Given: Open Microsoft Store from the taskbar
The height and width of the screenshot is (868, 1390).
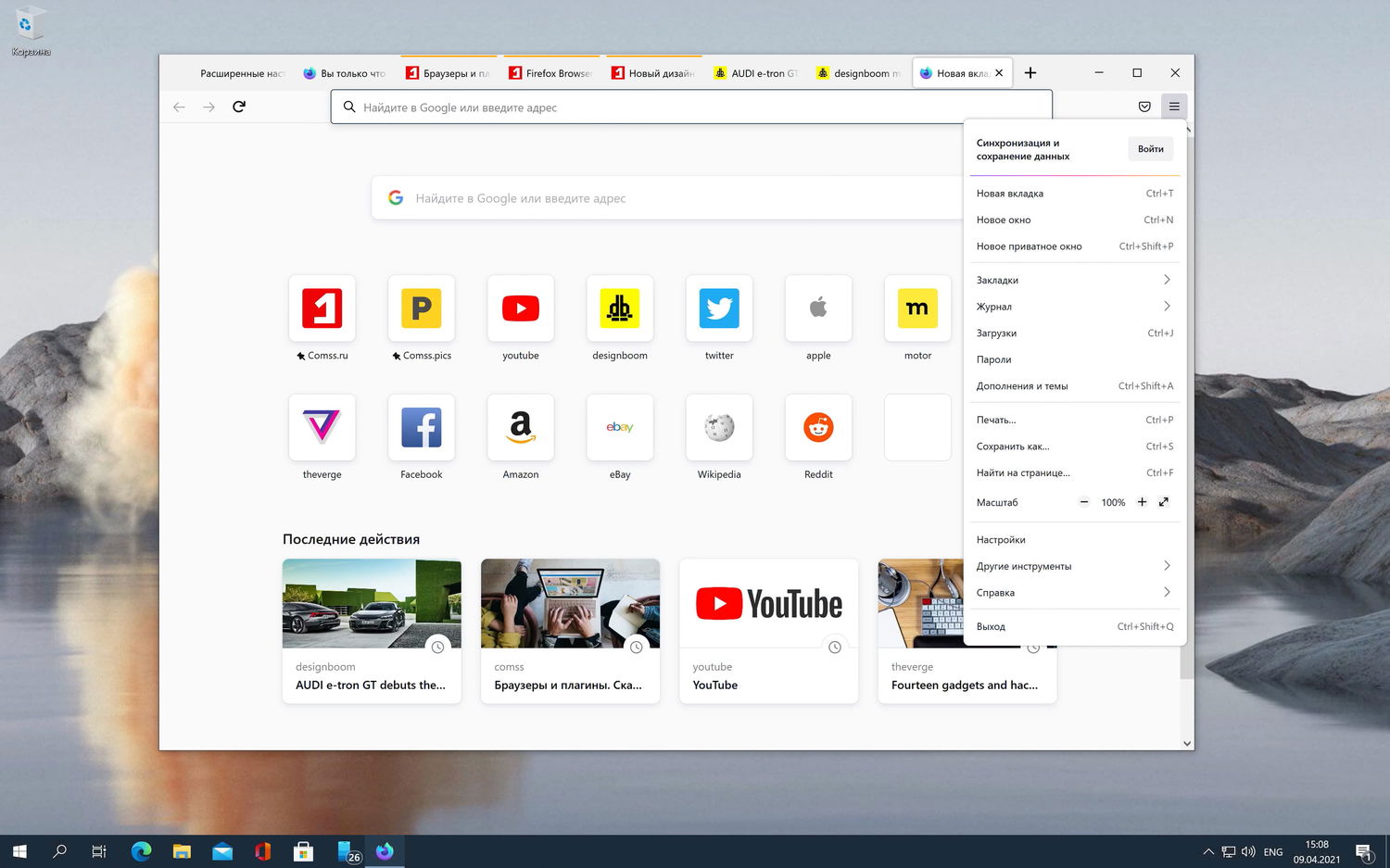Looking at the screenshot, I should point(303,851).
